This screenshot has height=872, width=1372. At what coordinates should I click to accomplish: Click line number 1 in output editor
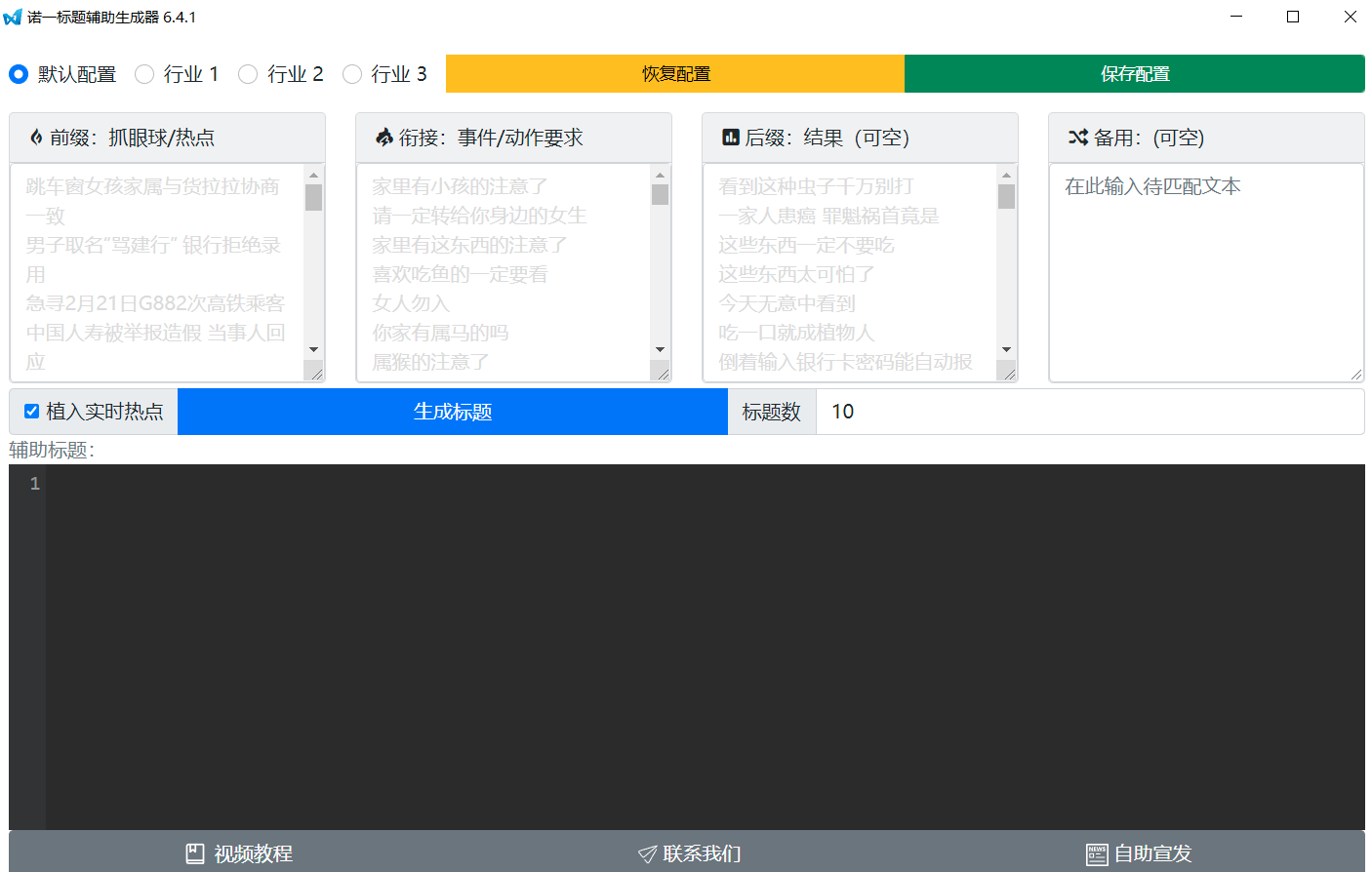pyautogui.click(x=35, y=484)
